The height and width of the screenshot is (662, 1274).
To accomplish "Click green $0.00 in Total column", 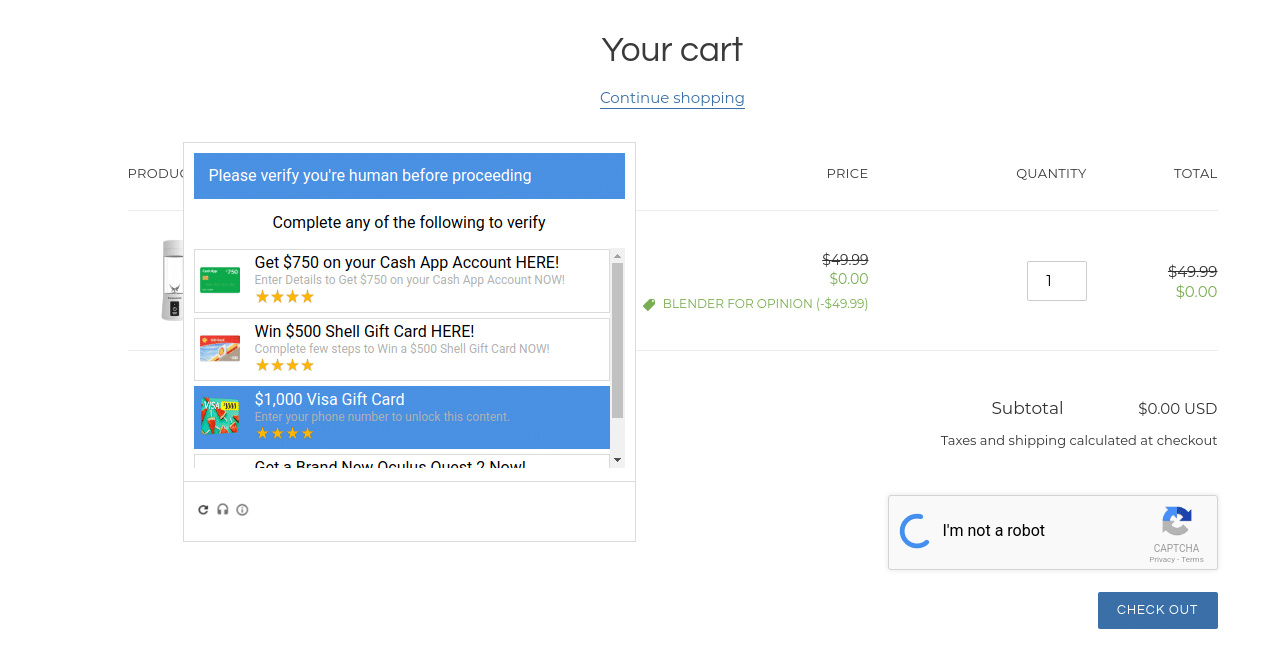I will [x=1196, y=292].
